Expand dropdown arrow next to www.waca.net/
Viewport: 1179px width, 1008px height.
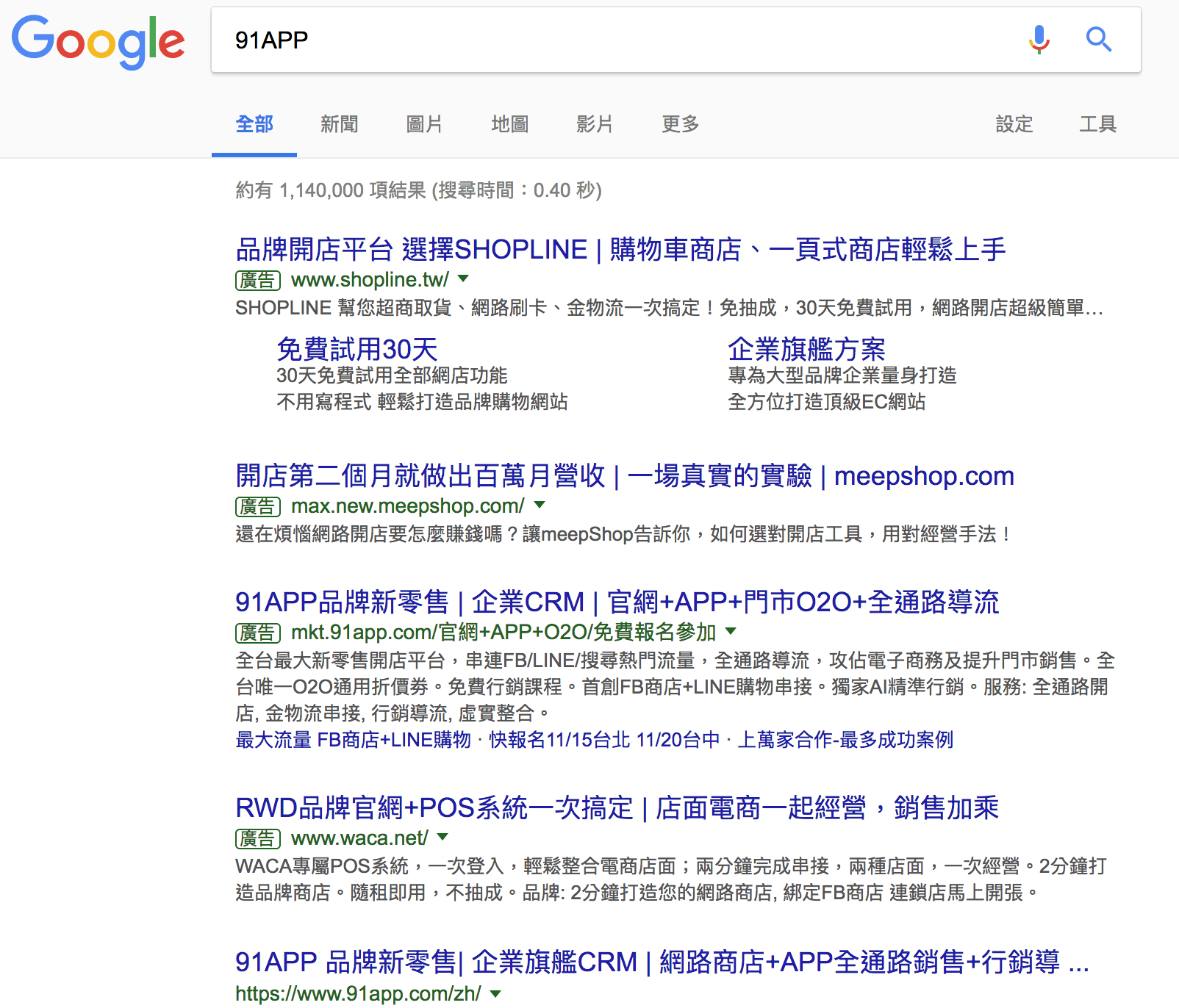(442, 838)
